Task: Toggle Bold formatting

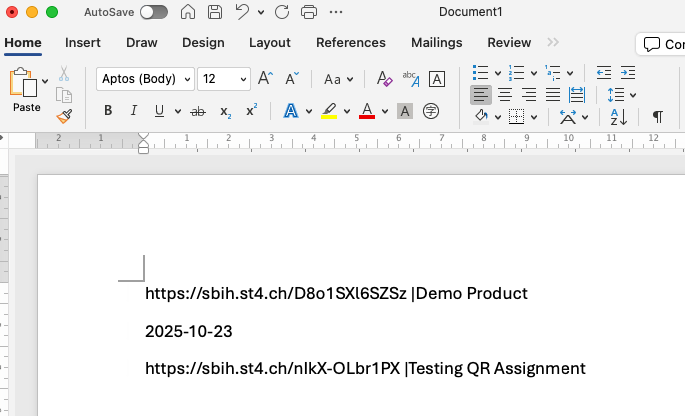Action: pos(108,111)
